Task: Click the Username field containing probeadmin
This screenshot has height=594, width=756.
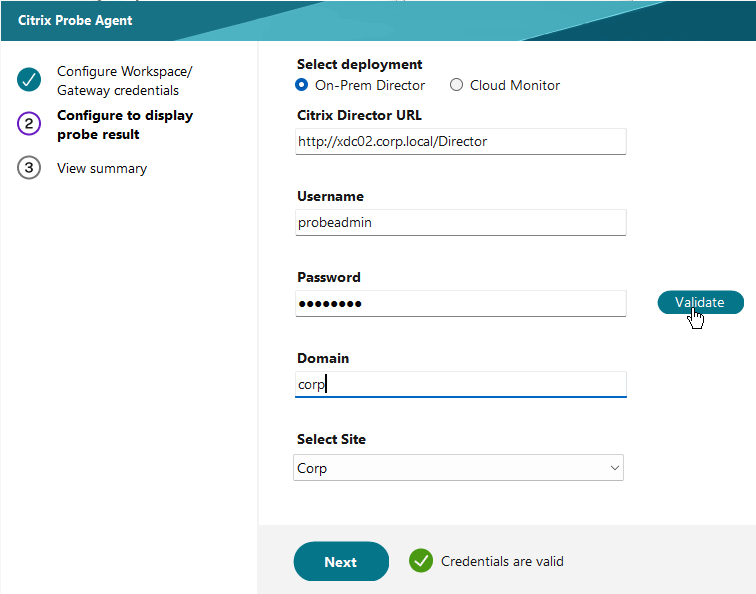Action: [460, 222]
